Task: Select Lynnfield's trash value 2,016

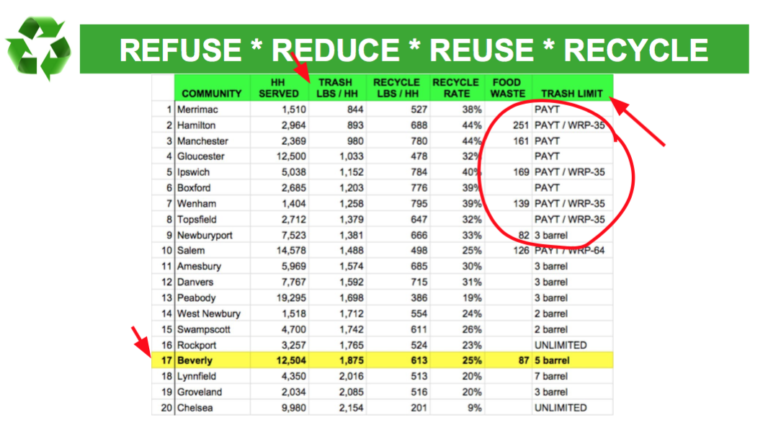Action: coord(351,376)
